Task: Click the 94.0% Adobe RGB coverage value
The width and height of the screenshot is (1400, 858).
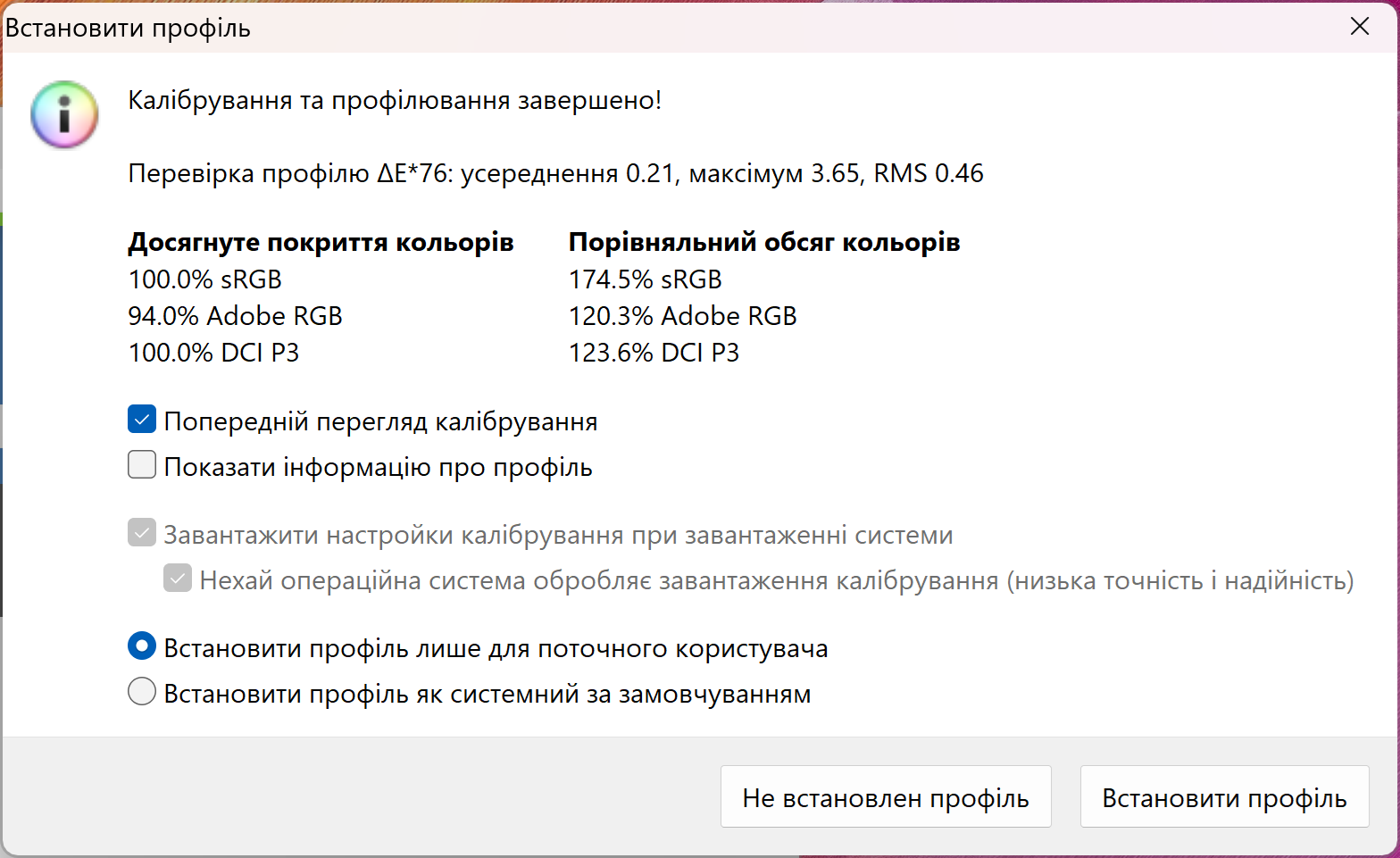Action: [x=236, y=316]
